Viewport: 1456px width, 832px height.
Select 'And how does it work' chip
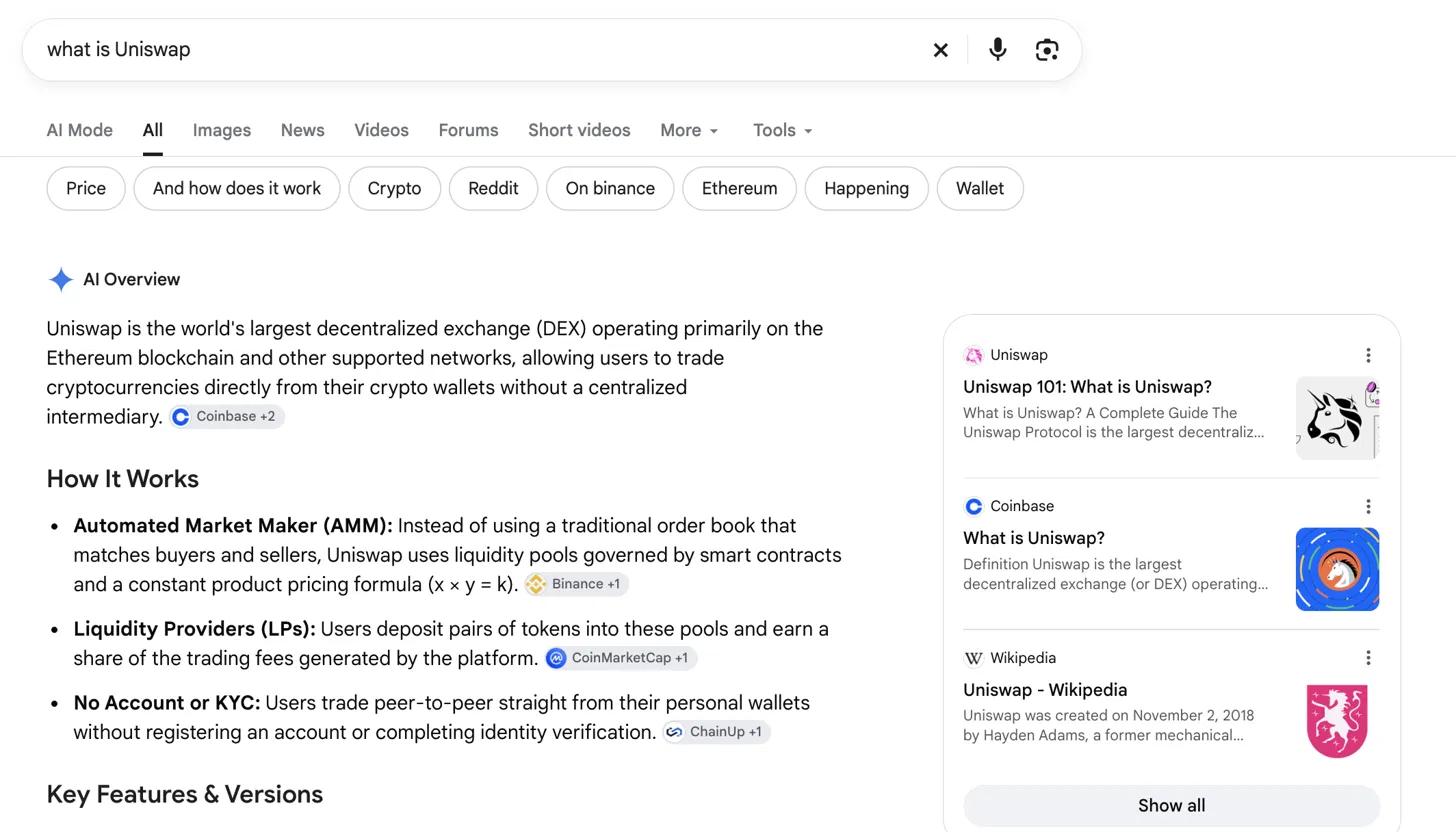237,189
